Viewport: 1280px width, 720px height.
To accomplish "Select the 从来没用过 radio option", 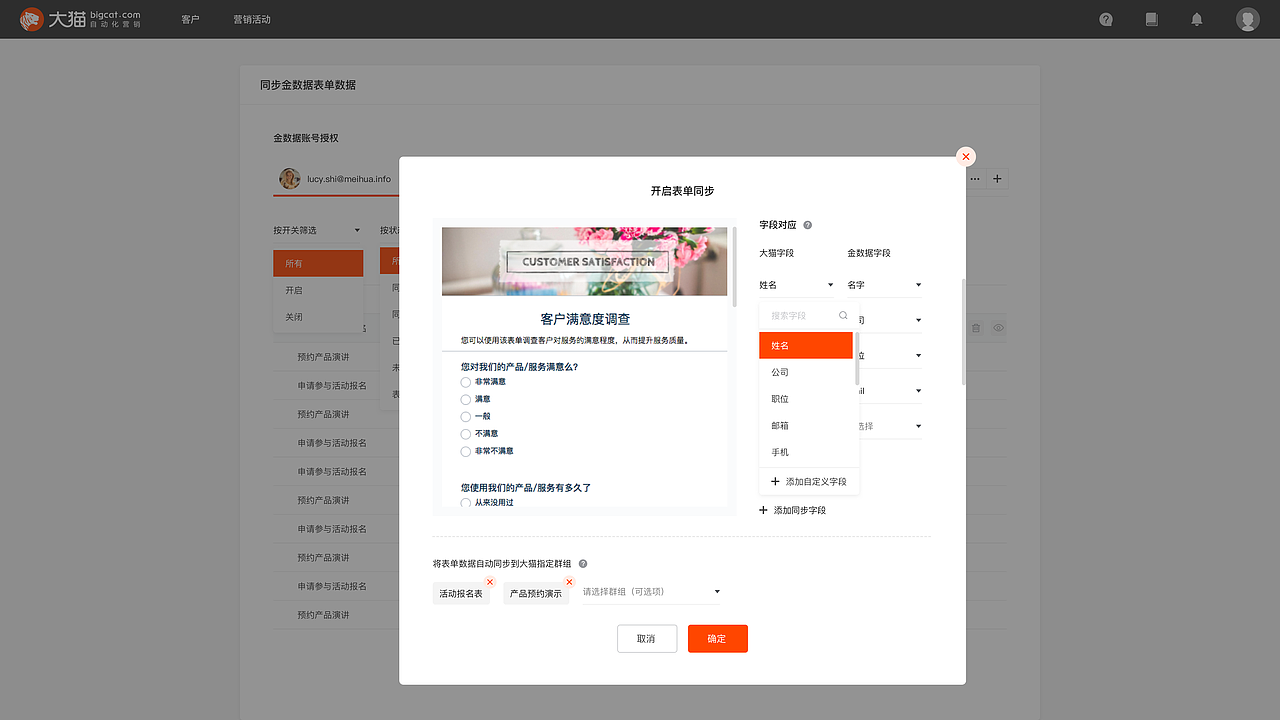I will pyautogui.click(x=465, y=502).
